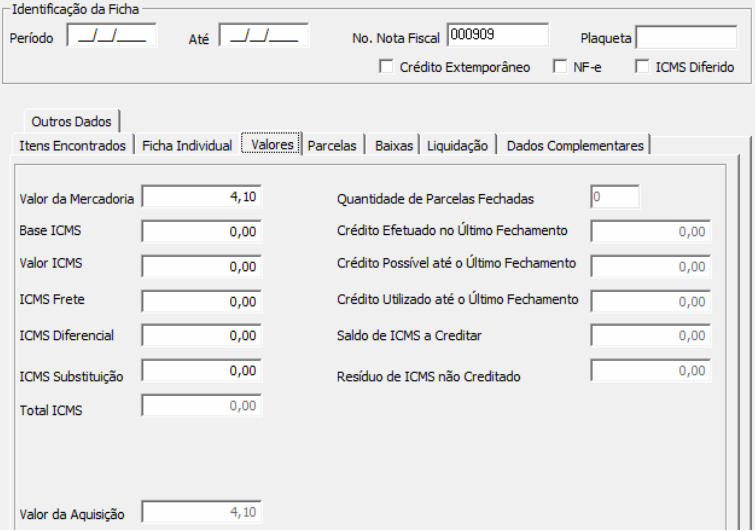Click the 'Identificação da Ficha' group title
The image size is (755, 531).
coord(76,9)
